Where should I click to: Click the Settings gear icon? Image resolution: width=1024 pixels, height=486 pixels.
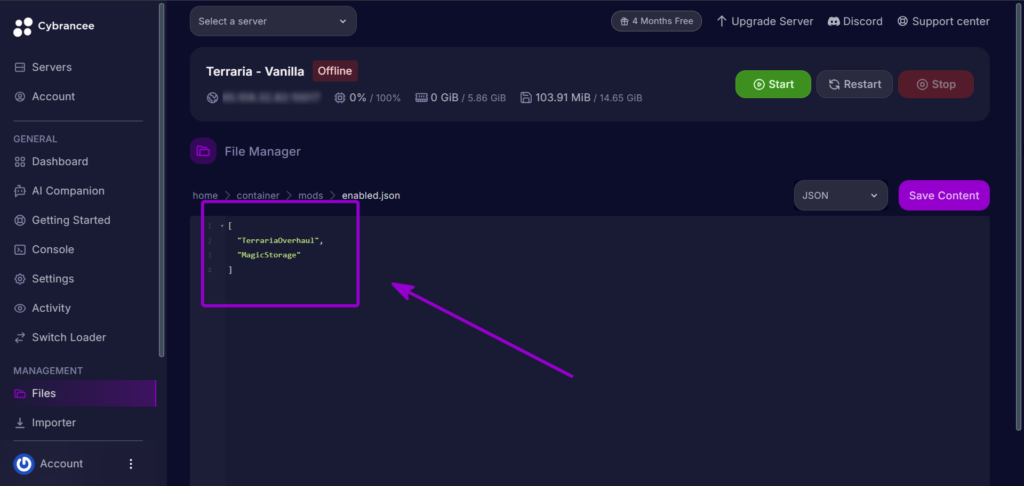20,279
